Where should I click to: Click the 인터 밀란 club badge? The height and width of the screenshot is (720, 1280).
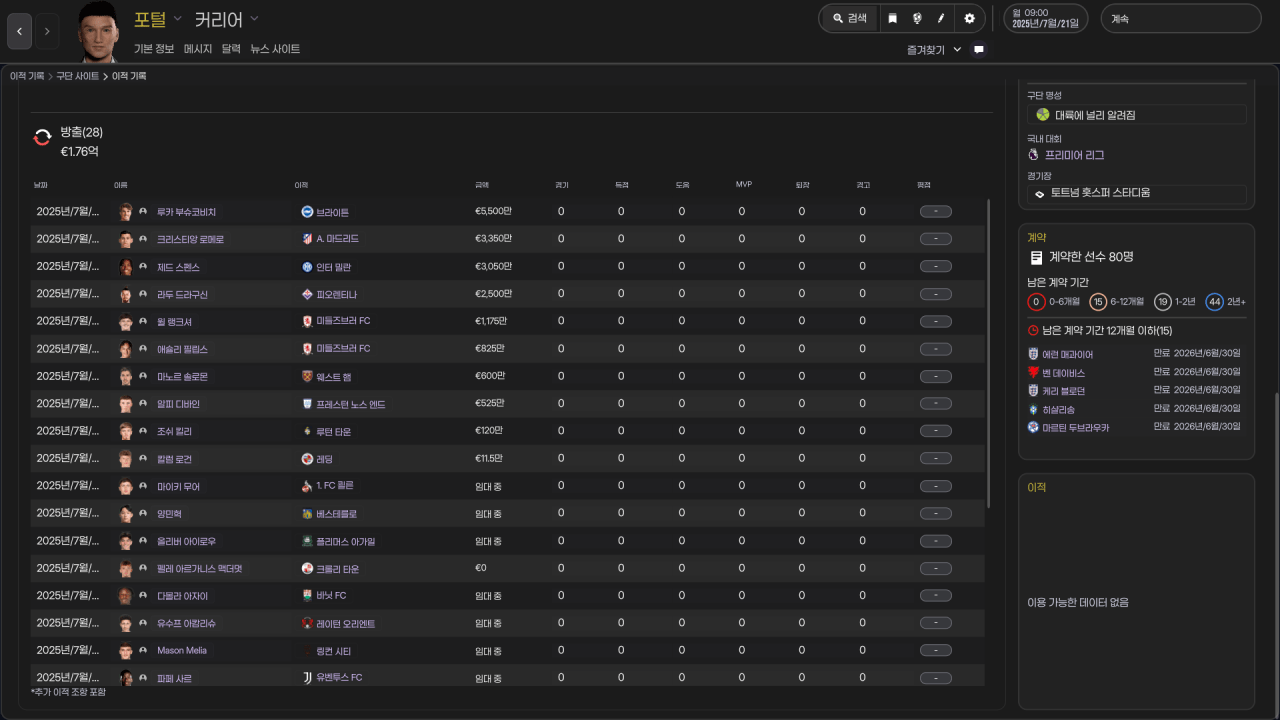pyautogui.click(x=307, y=267)
